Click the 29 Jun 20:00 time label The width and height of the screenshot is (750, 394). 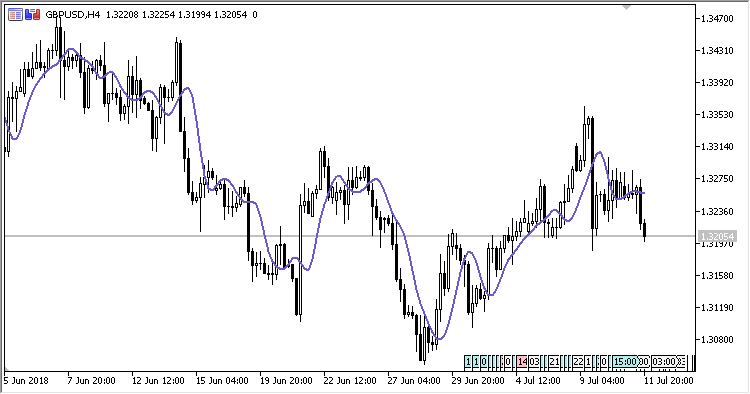point(478,381)
